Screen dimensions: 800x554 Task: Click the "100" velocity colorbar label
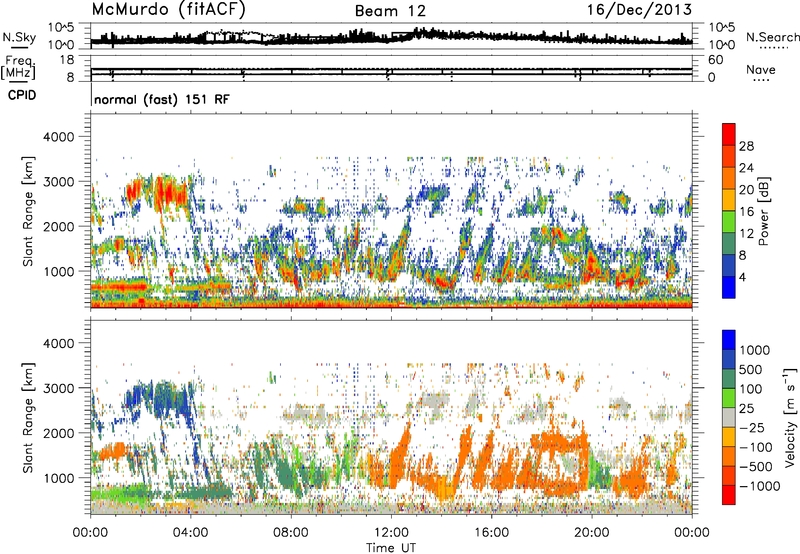(x=750, y=389)
